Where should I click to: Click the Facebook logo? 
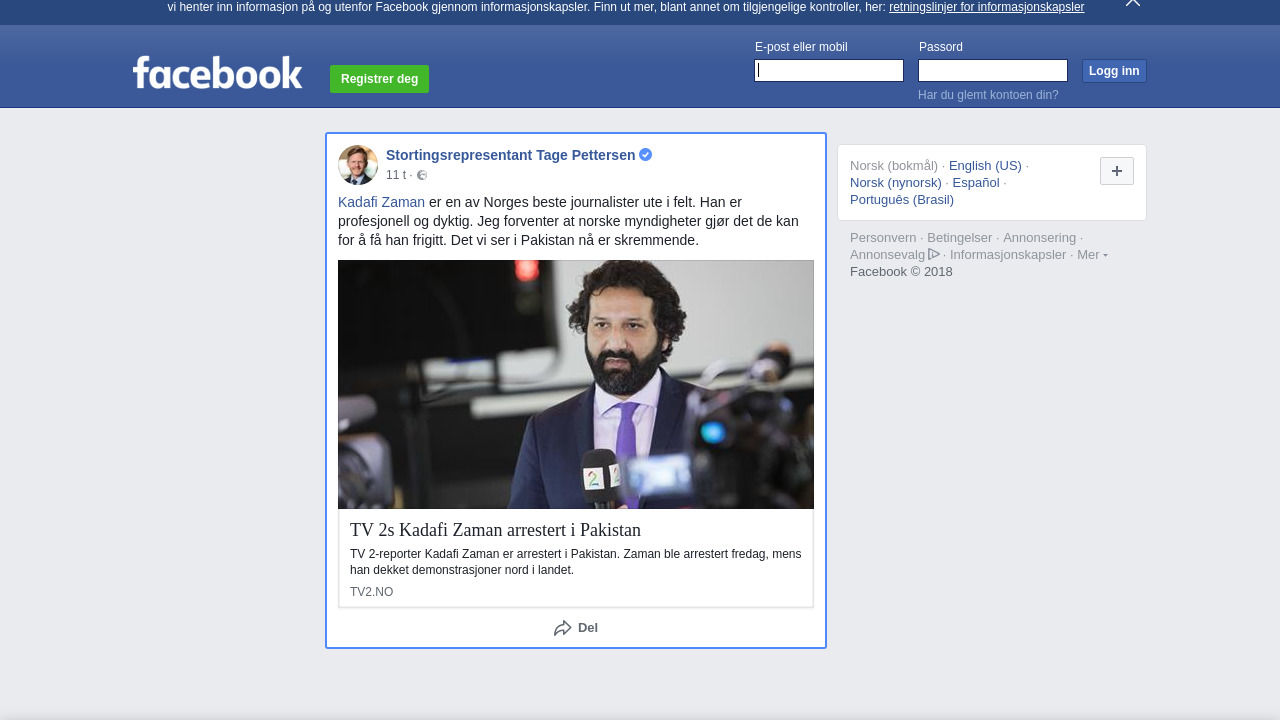(x=217, y=73)
